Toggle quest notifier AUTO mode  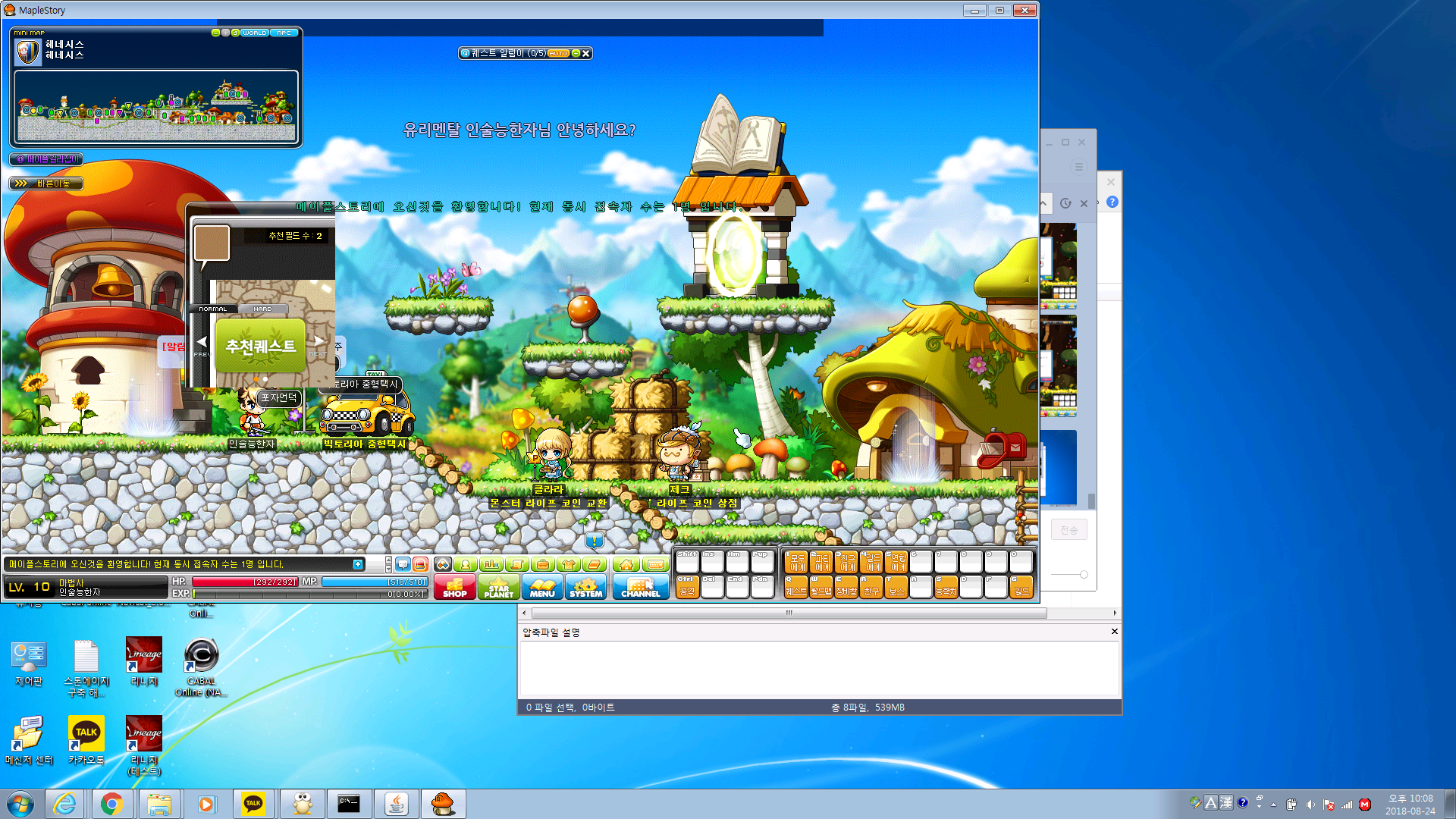coord(558,53)
